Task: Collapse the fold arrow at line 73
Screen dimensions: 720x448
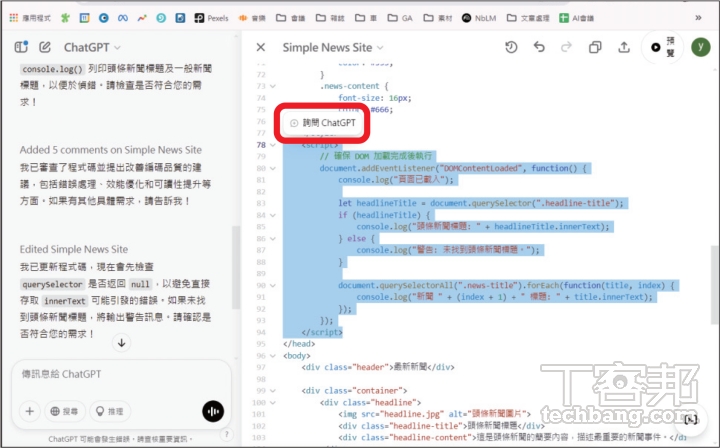Action: coord(273,86)
